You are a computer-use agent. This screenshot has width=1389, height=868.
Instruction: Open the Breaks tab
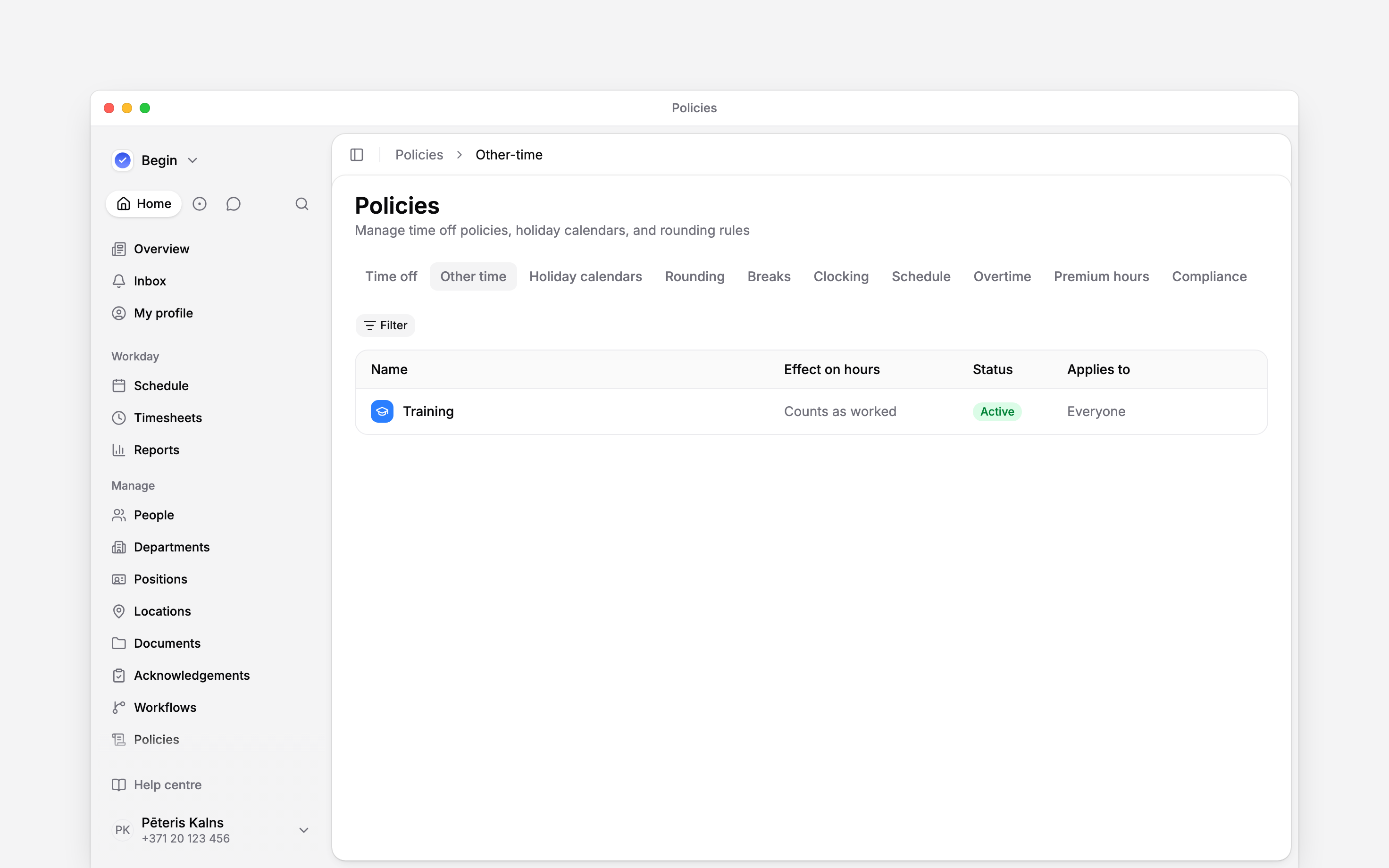(769, 277)
